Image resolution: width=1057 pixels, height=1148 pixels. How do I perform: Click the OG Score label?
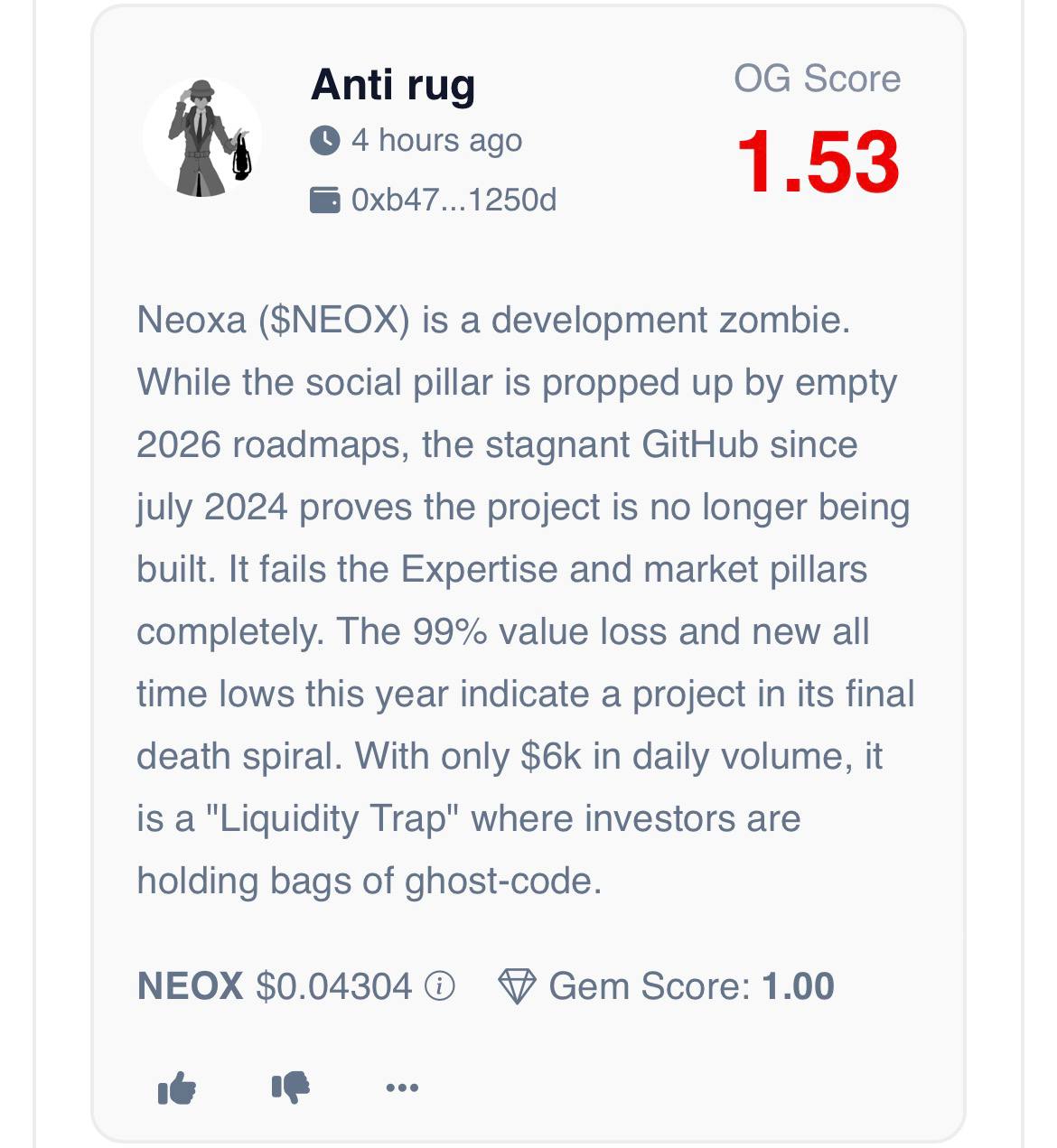coord(817,79)
